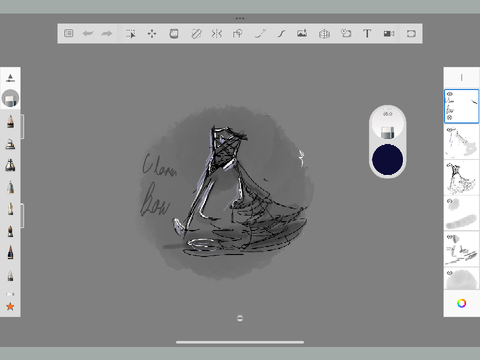Hide the second layer via eye icon
This screenshot has height=360, width=480.
pyautogui.click(x=449, y=130)
